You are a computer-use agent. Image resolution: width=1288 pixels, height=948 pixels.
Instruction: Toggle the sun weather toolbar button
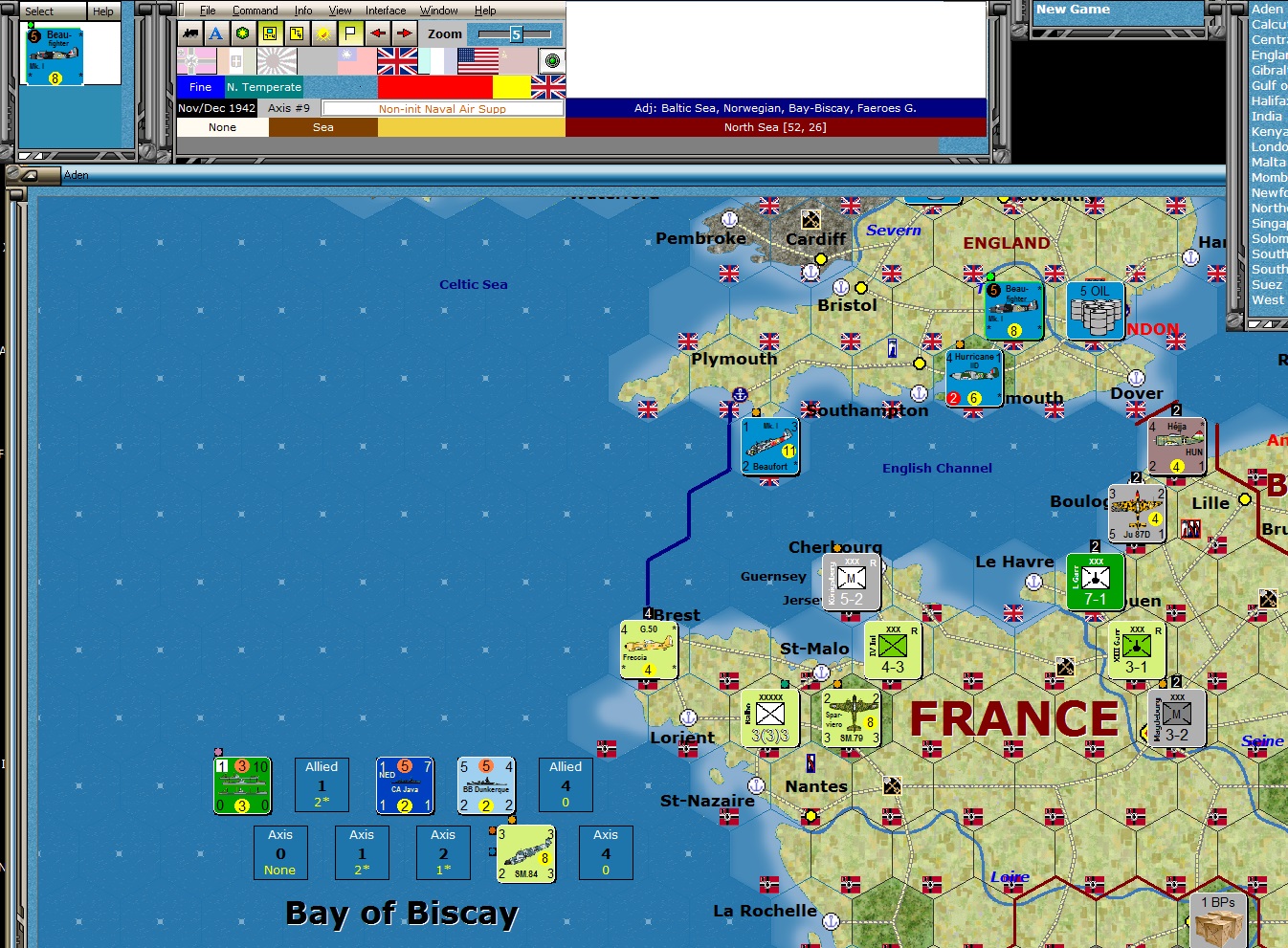pos(323,33)
